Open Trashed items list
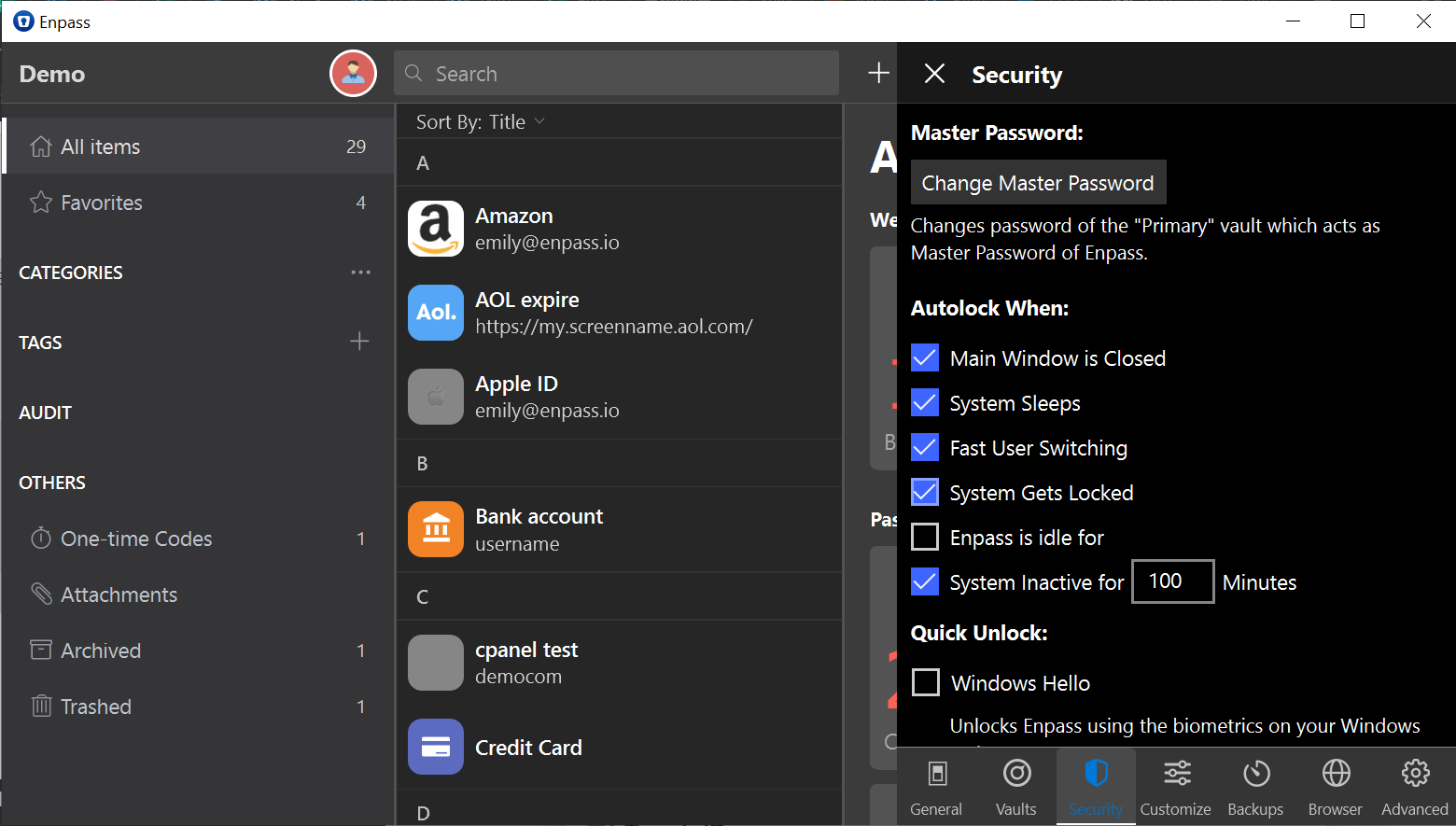 point(198,707)
